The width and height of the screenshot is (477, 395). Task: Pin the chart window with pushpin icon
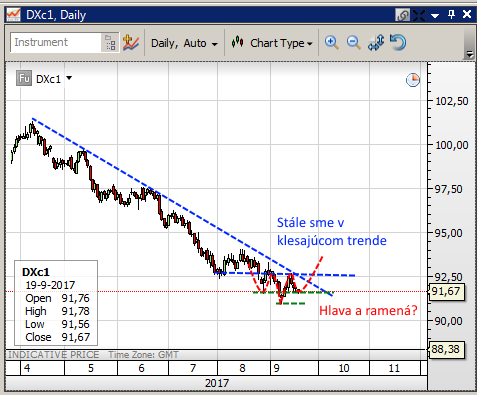pos(451,15)
